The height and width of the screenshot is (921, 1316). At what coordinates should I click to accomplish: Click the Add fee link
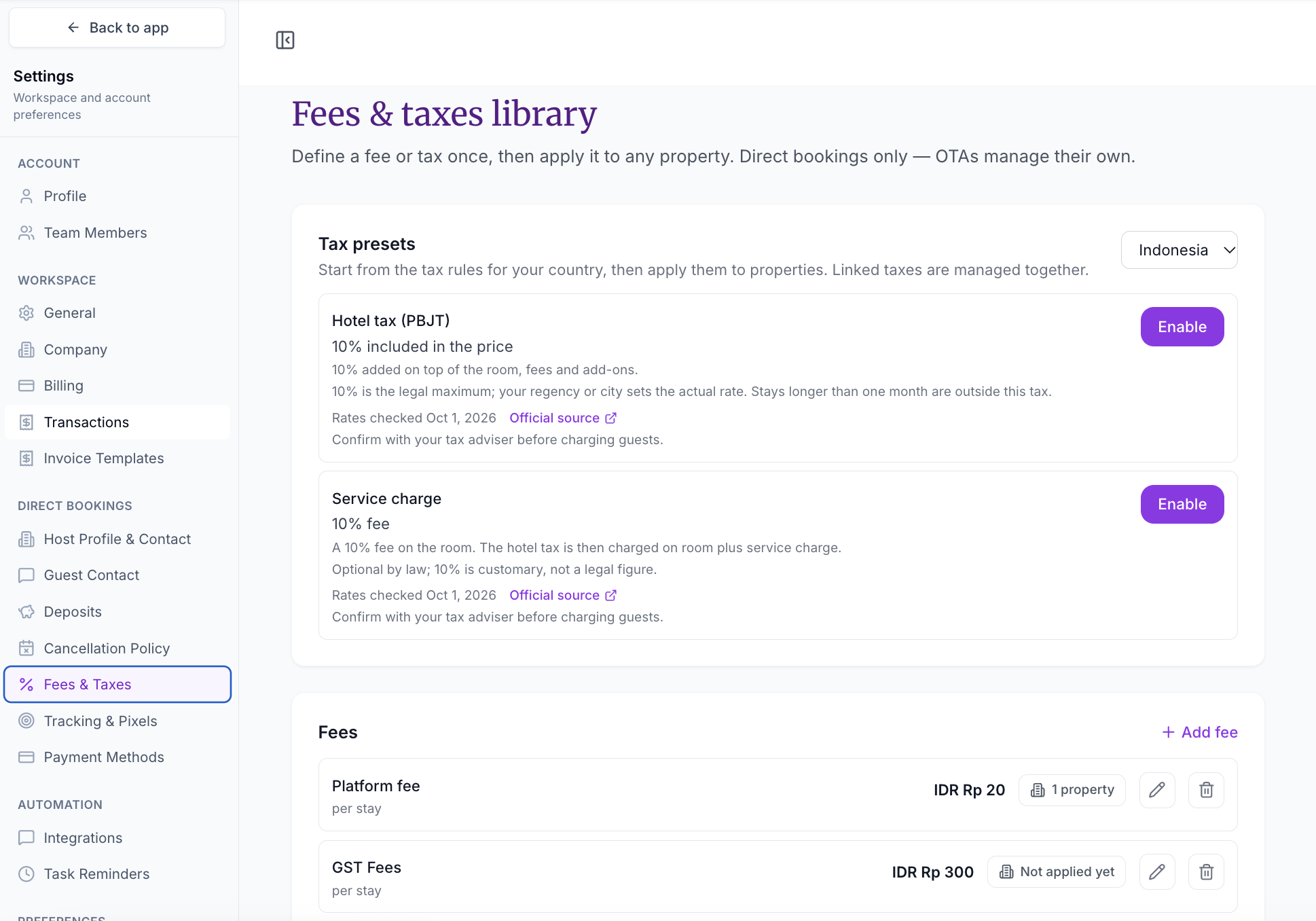tap(1200, 732)
